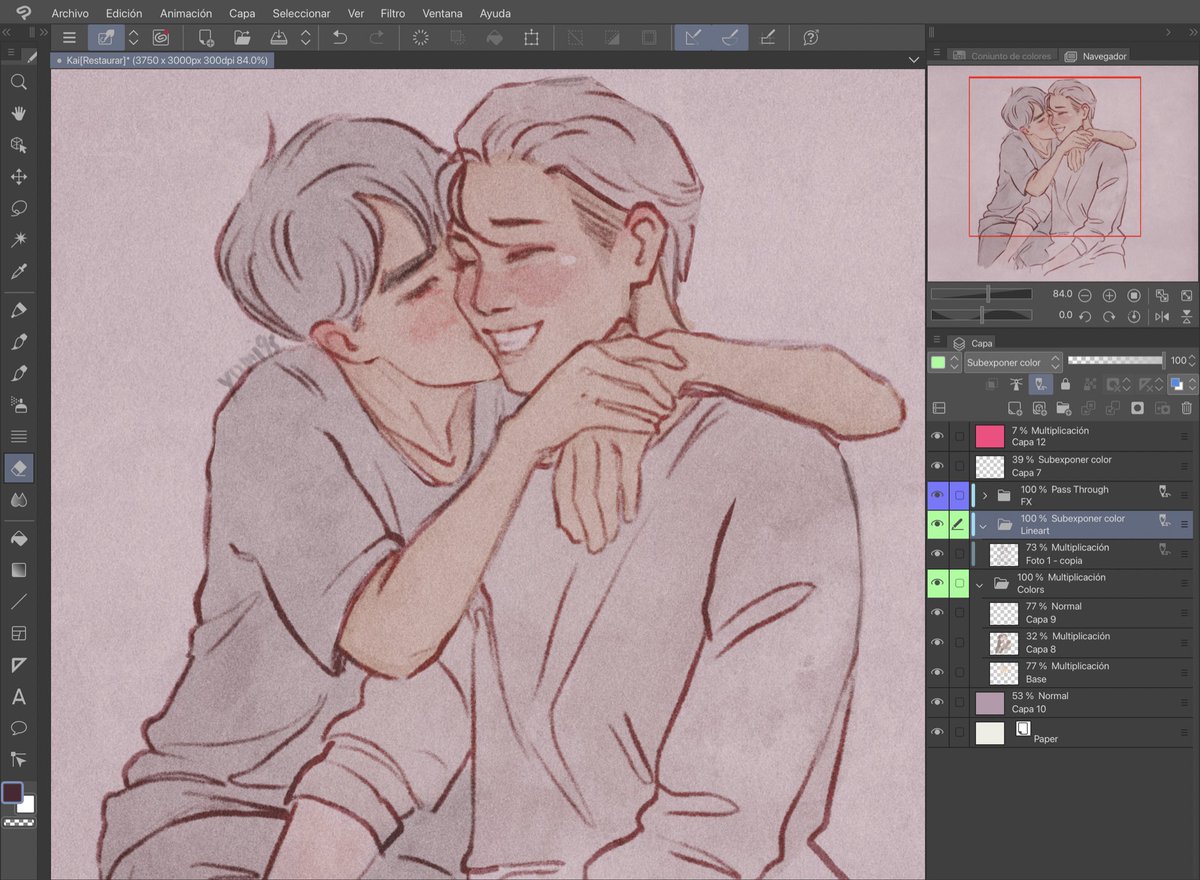Open layer palette color dropdown
1200x880 pixels.
pyautogui.click(x=944, y=362)
